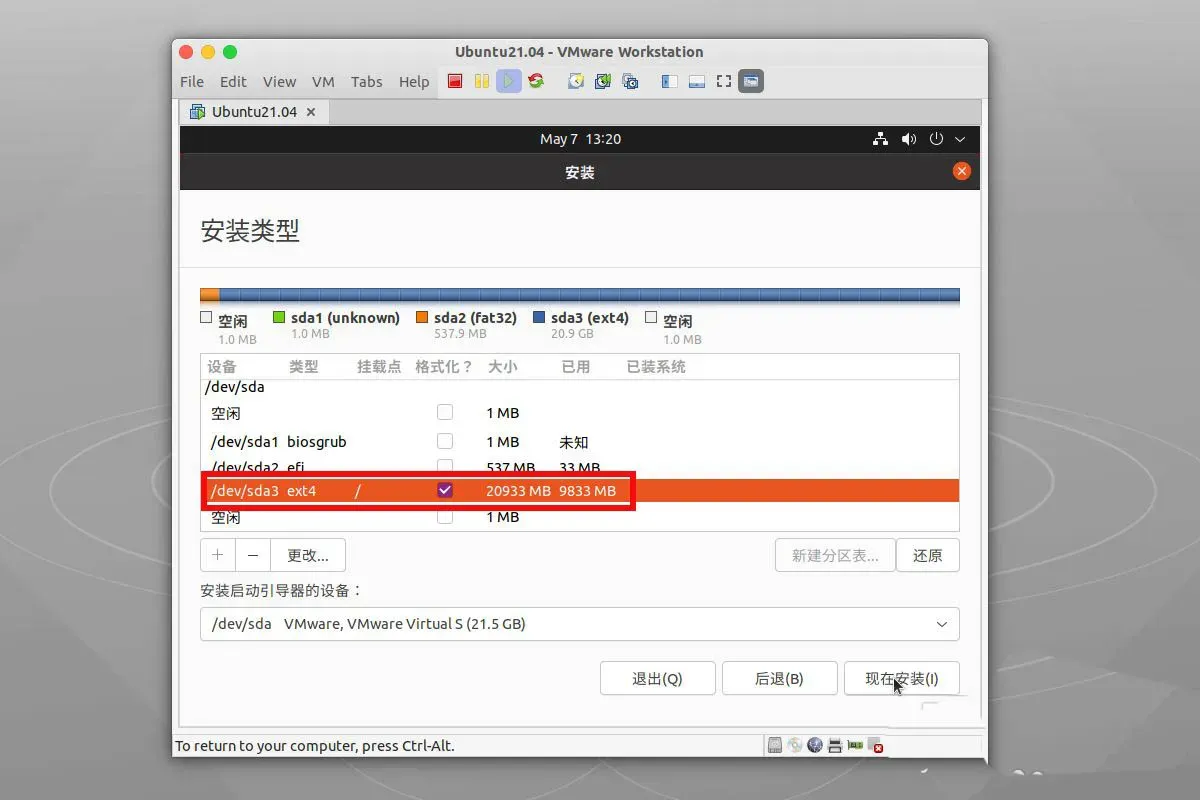Click the CD/DVD drive status icon

[795, 745]
